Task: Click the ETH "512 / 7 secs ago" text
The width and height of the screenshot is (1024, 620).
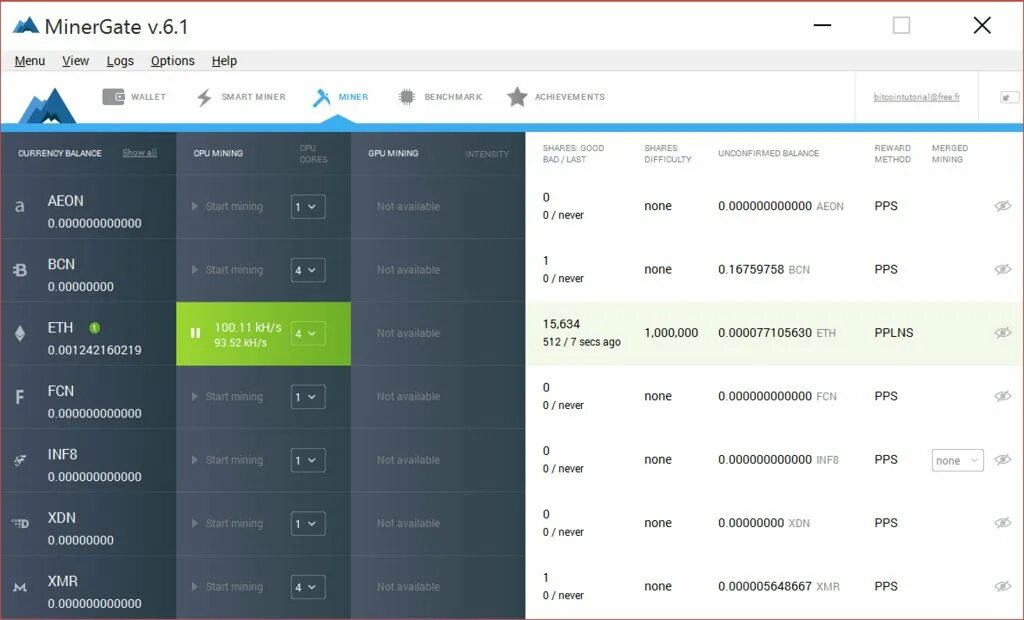Action: click(581, 342)
